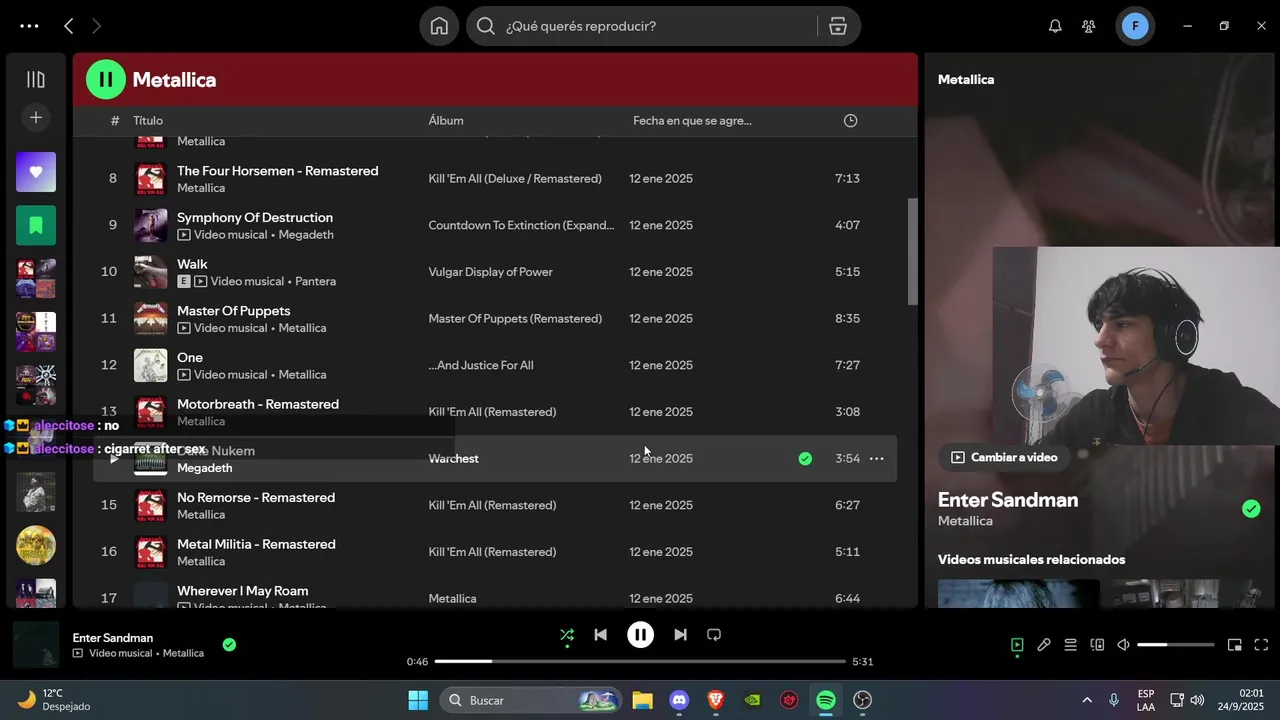This screenshot has width=1280, height=720.
Task: Open more options for Warchest row
Action: [x=876, y=459]
